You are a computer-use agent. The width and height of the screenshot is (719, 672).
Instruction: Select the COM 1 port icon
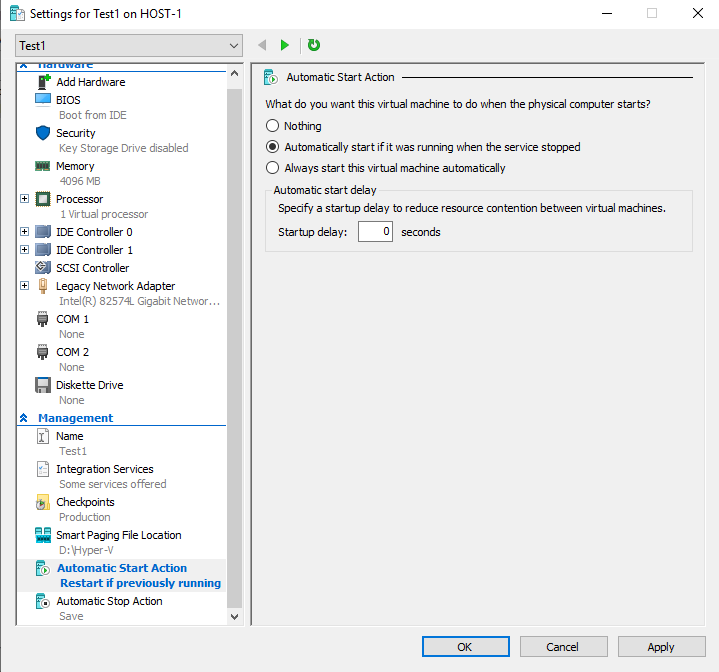point(43,319)
